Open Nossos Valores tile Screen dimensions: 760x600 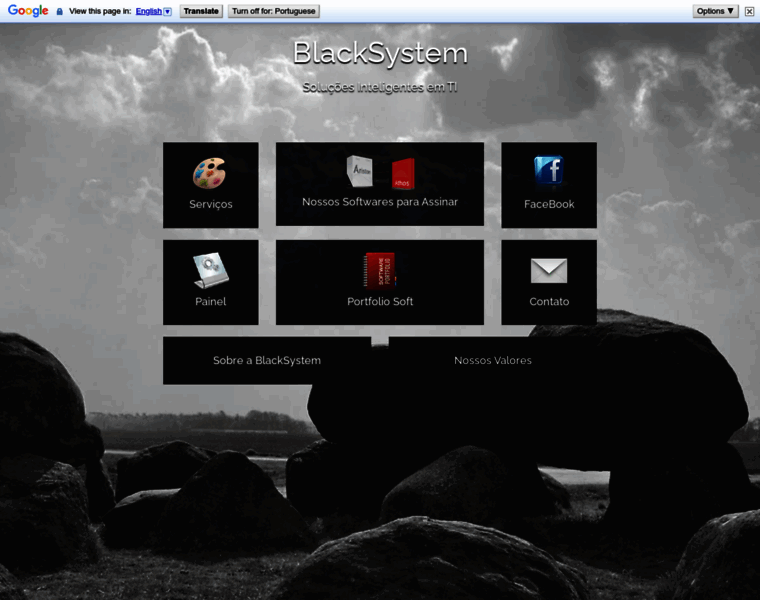click(x=493, y=361)
